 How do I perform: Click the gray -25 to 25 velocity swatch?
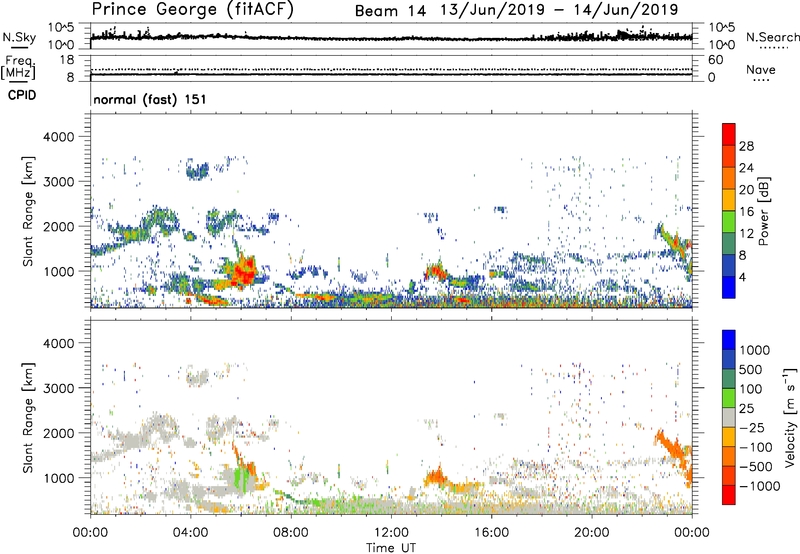pyautogui.click(x=729, y=417)
